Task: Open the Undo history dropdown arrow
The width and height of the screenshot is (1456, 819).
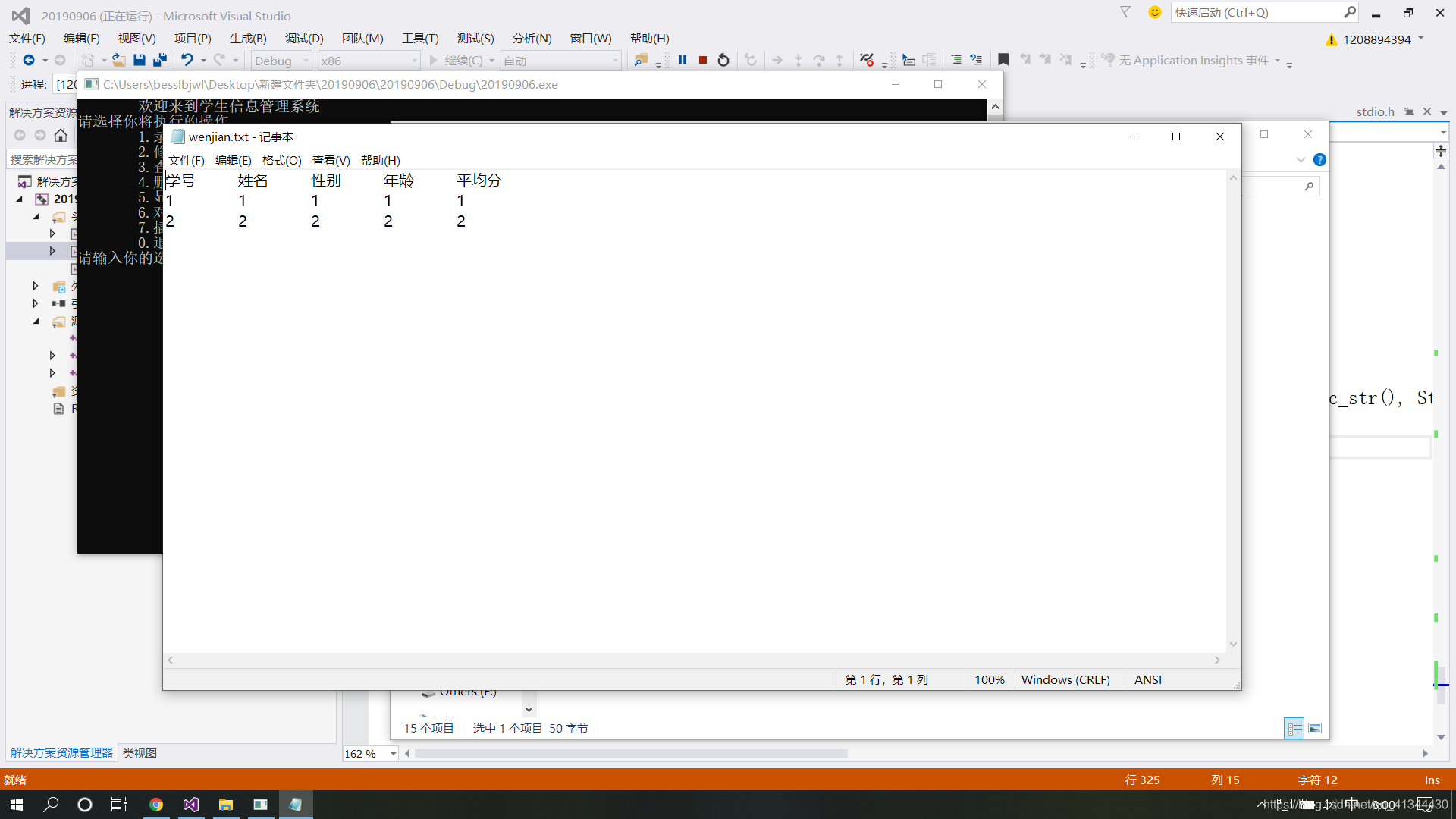Action: coord(203,61)
